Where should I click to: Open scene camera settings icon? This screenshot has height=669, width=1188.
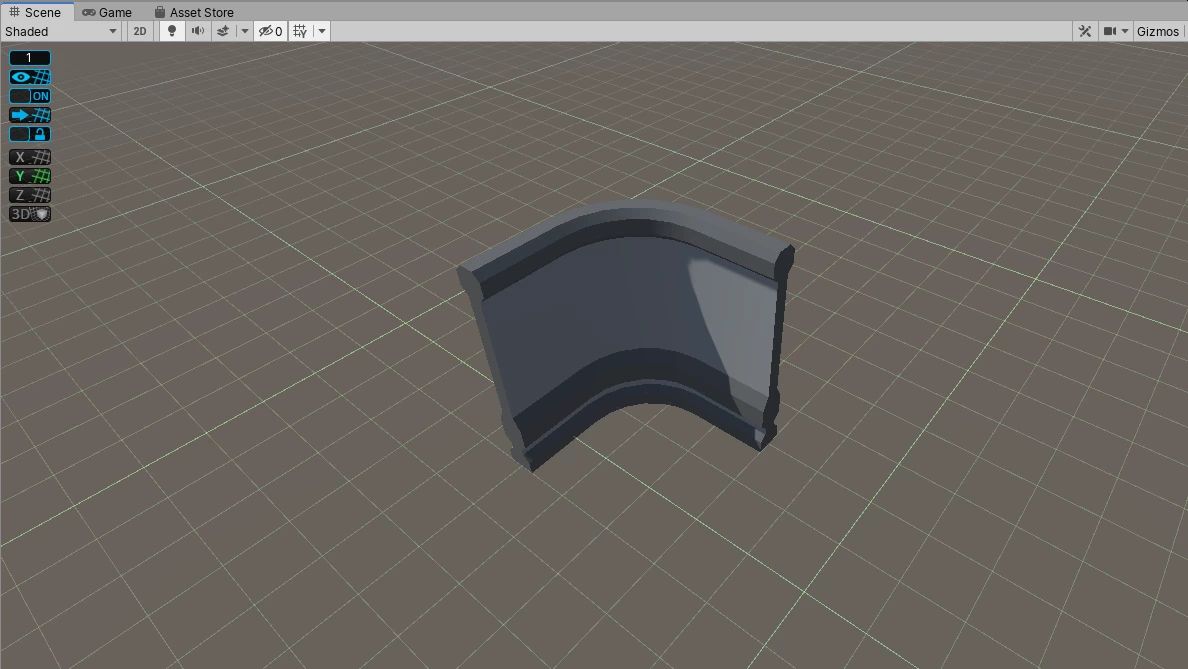(x=1110, y=31)
